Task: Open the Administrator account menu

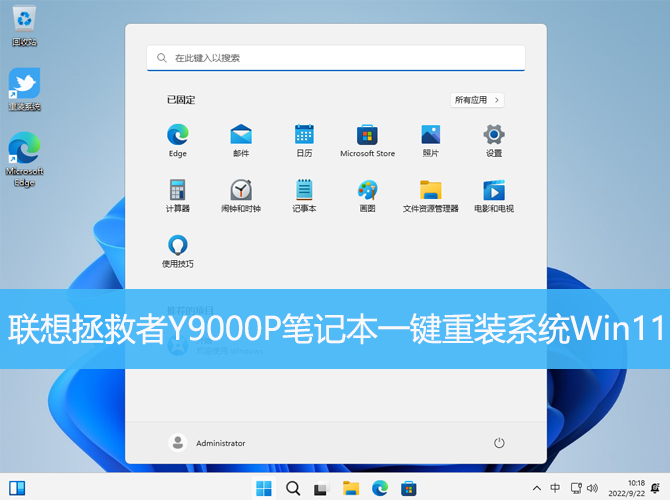Action: (x=208, y=442)
